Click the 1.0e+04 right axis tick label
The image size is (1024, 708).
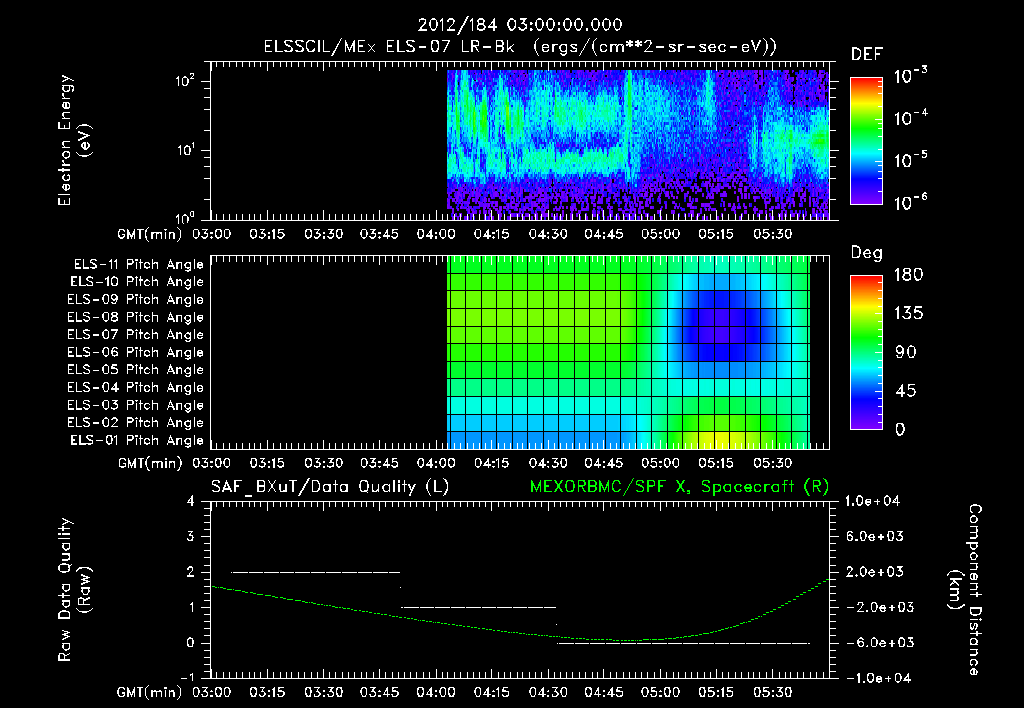pyautogui.click(x=872, y=501)
